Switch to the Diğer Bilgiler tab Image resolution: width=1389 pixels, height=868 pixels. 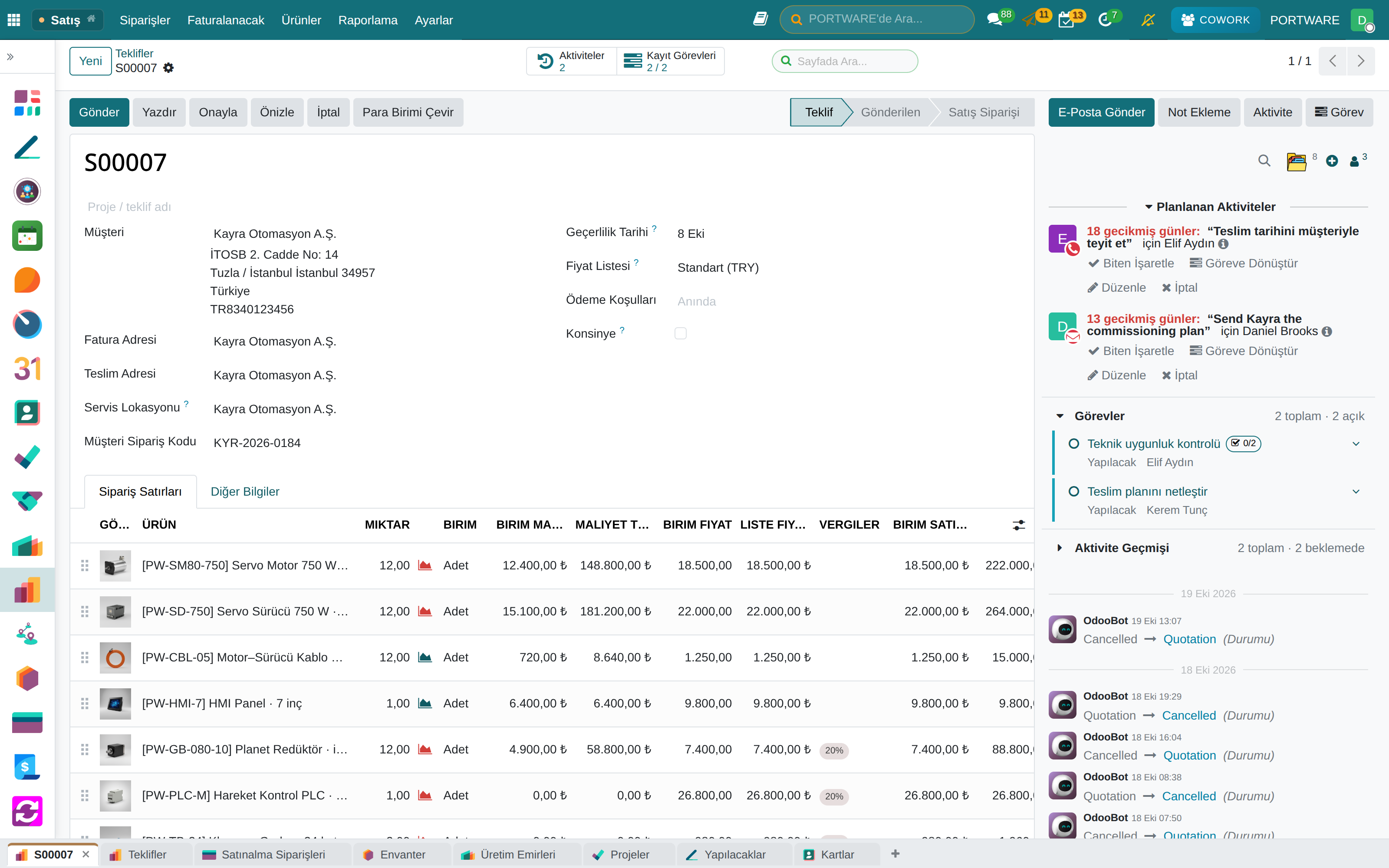point(245,491)
